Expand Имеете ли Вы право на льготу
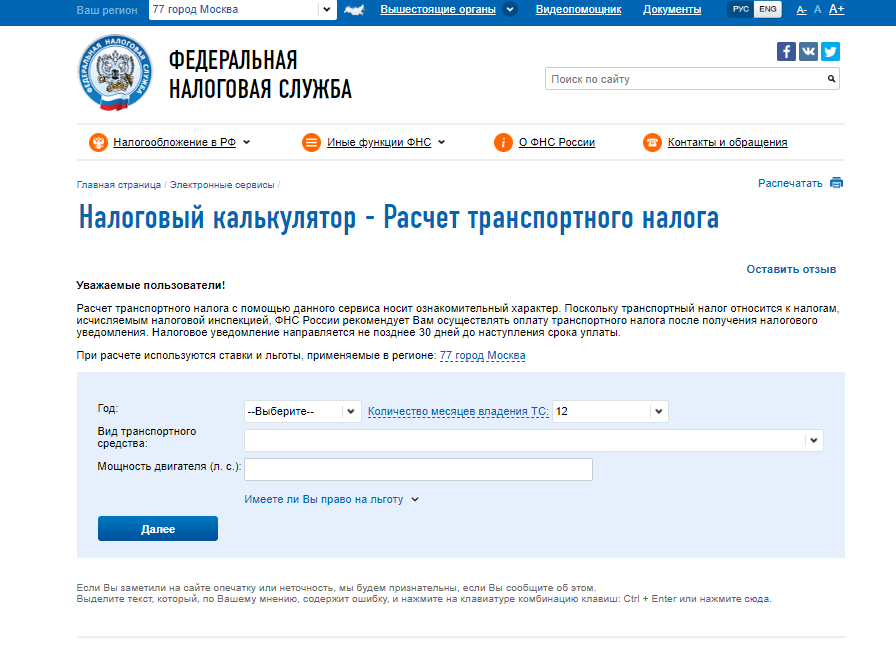Viewport: 896px width, 646px height. [x=331, y=499]
